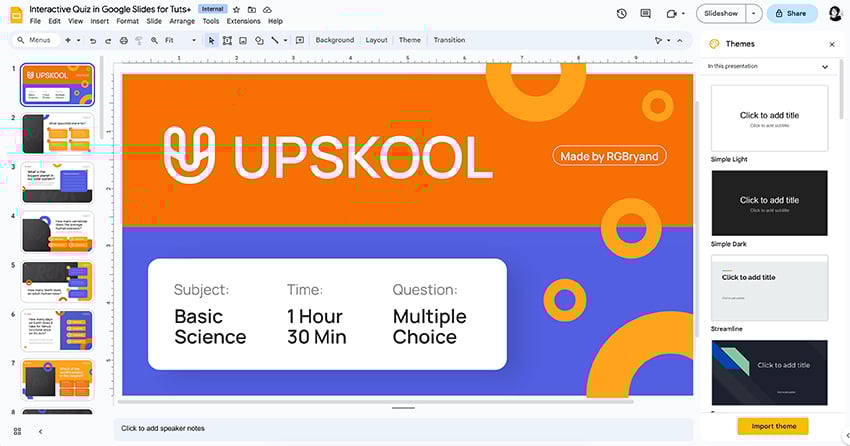Open the Extensions menu
850x446 pixels.
(x=243, y=21)
